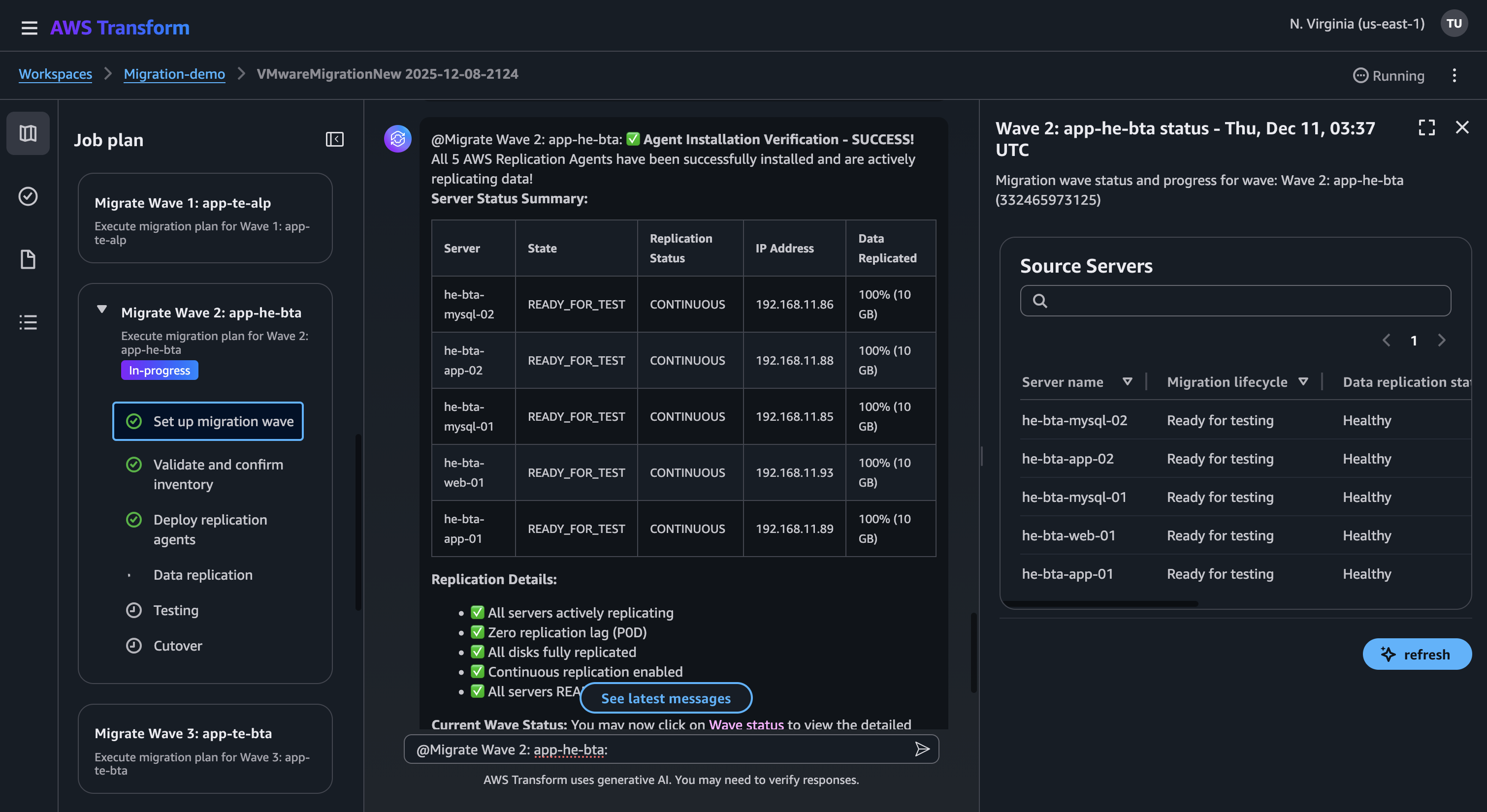This screenshot has width=1487, height=812.
Task: Click the AWS Transform assistant avatar icon
Action: click(x=398, y=138)
